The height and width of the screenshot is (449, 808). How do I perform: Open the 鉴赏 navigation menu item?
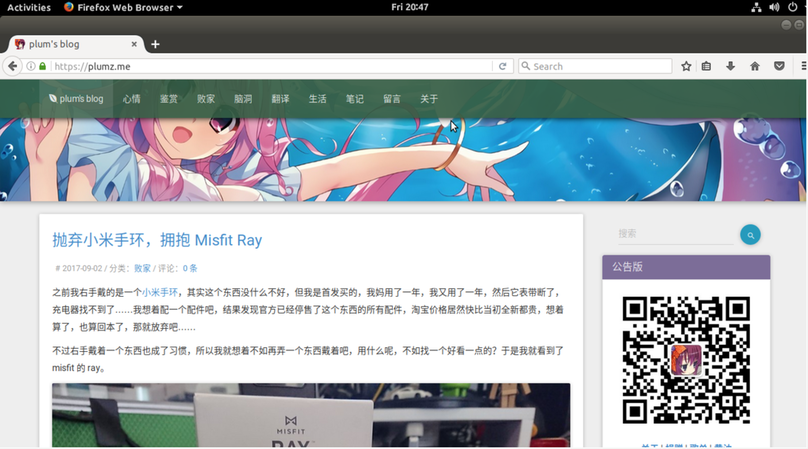[x=169, y=99]
